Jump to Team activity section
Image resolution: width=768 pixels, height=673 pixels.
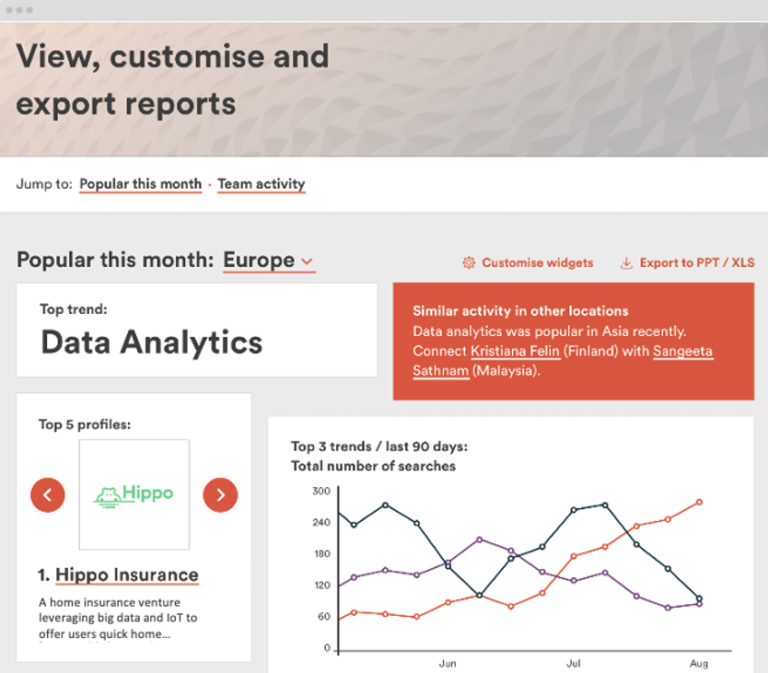point(262,184)
